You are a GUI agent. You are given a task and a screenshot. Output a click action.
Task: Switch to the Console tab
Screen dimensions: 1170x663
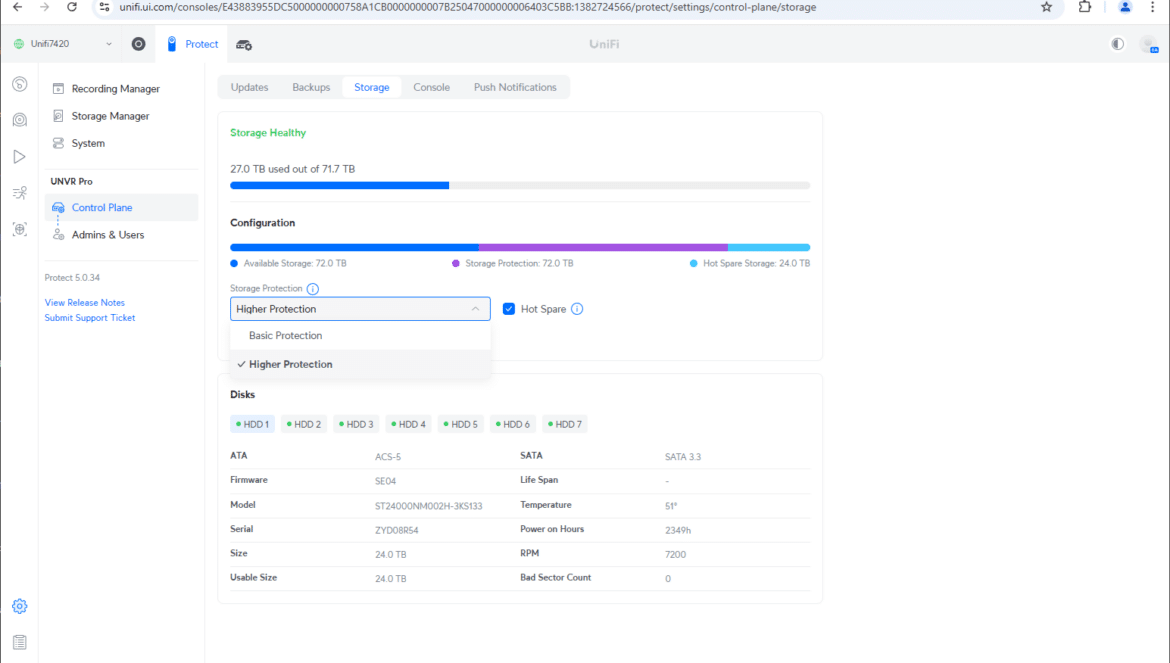431,87
